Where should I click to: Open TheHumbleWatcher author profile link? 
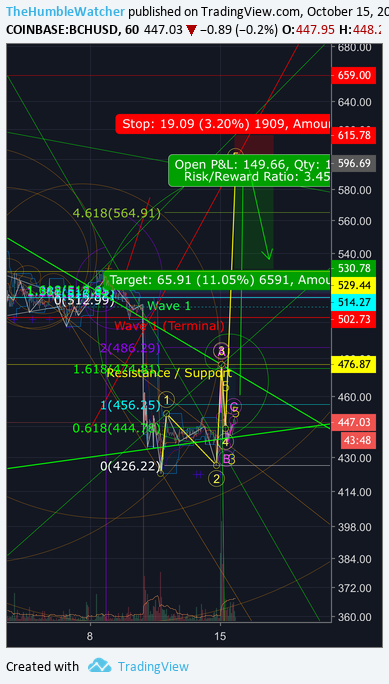pos(66,11)
